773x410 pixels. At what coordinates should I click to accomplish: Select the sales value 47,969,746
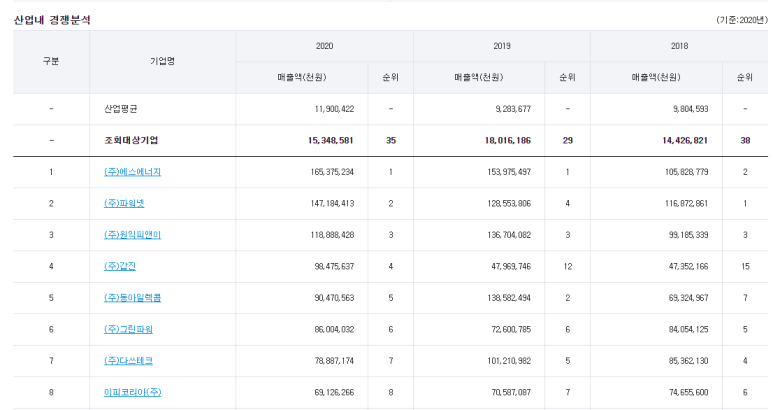click(511, 267)
